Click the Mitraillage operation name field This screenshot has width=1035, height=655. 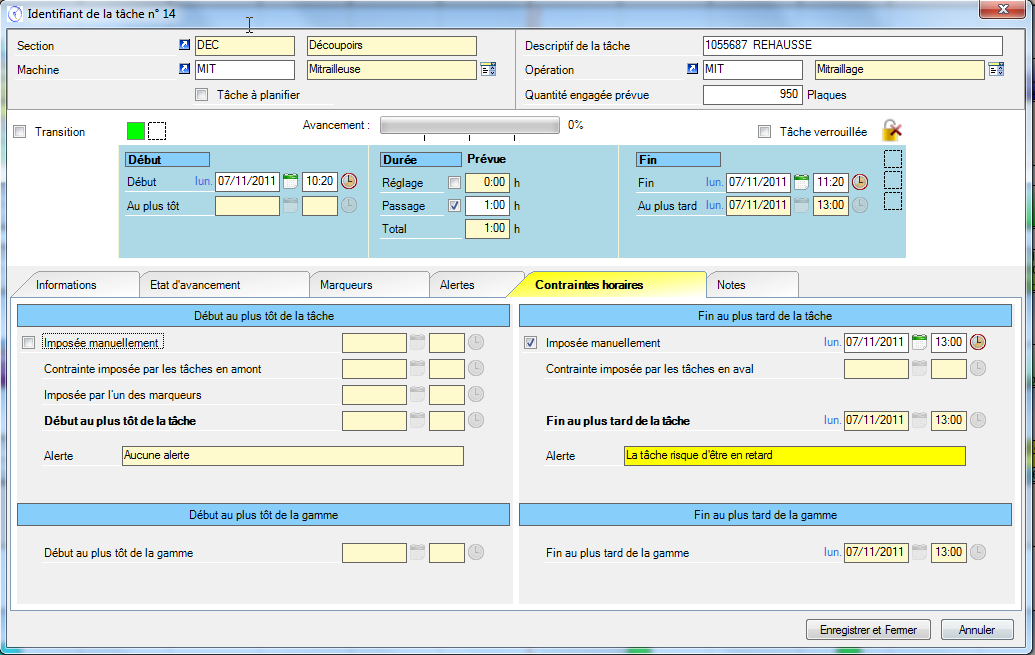(x=900, y=69)
